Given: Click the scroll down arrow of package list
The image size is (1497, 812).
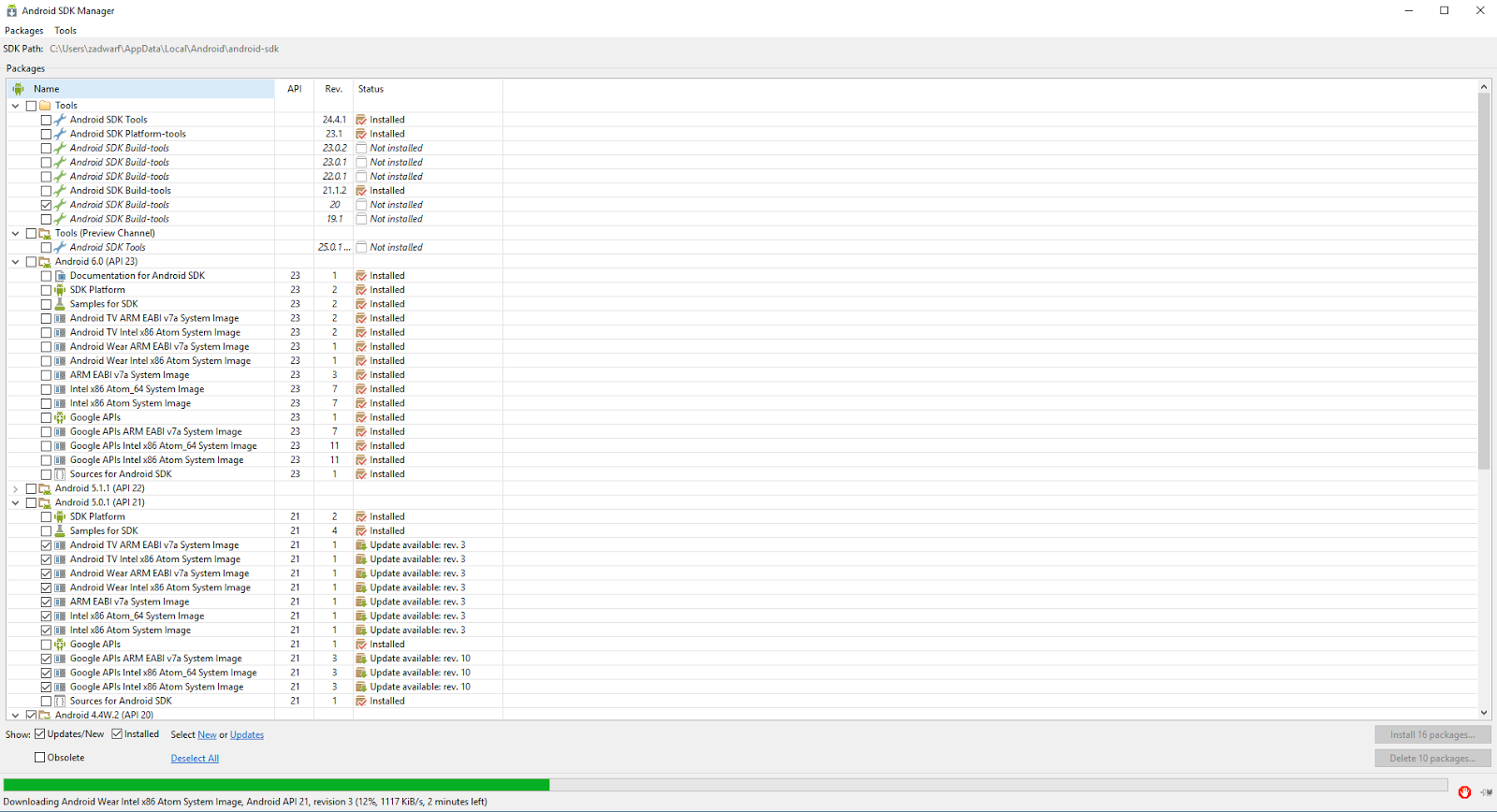Looking at the screenshot, I should [x=1484, y=713].
